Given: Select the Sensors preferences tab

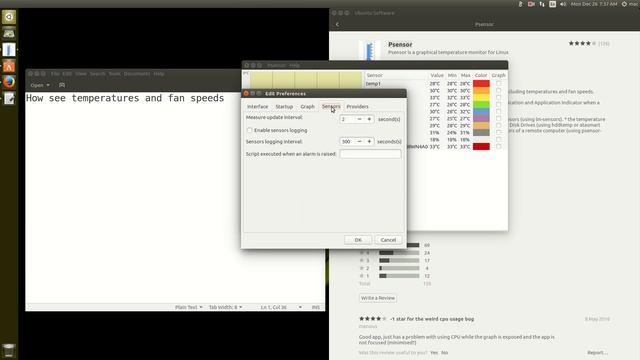Looking at the screenshot, I should (x=331, y=107).
